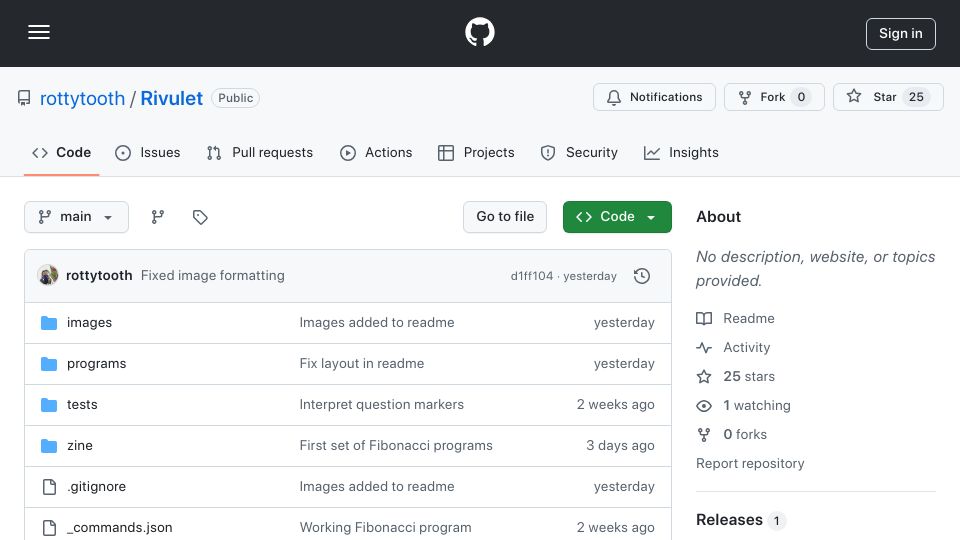
Task: Click file icon next to _commands.json
Action: tap(49, 528)
